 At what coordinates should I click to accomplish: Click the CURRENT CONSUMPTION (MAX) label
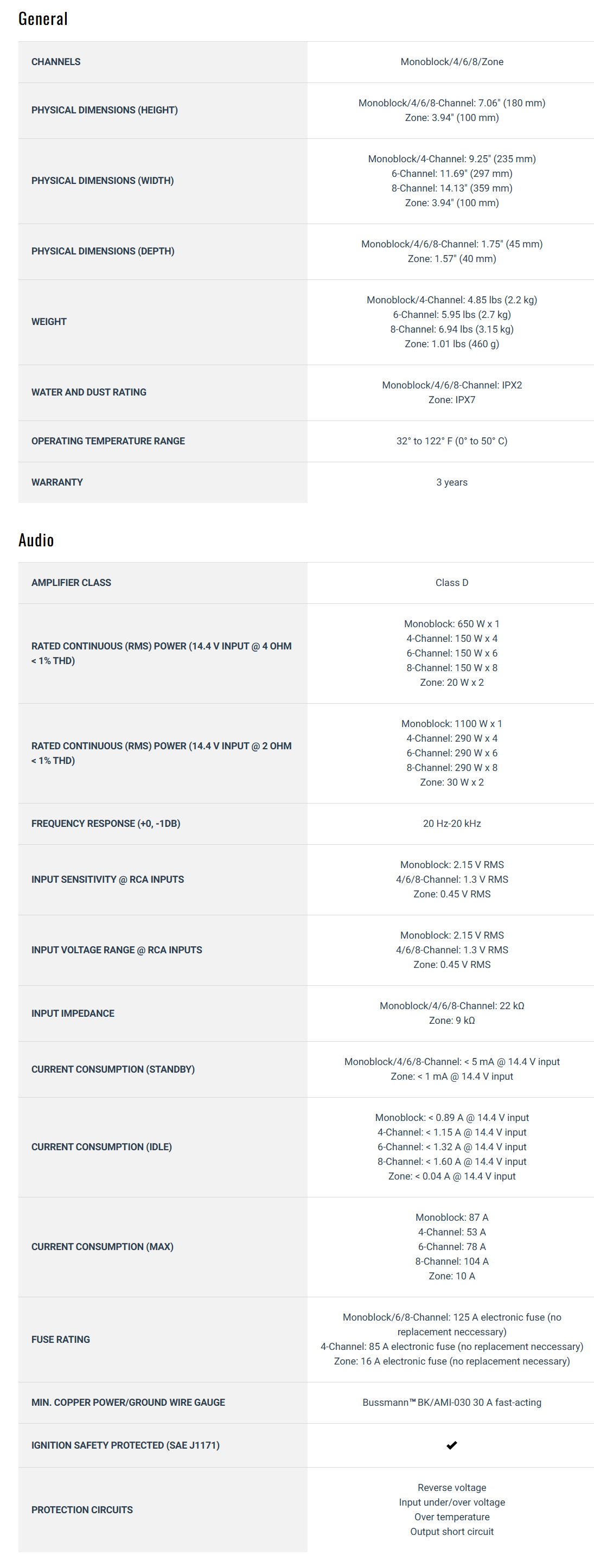[102, 1247]
